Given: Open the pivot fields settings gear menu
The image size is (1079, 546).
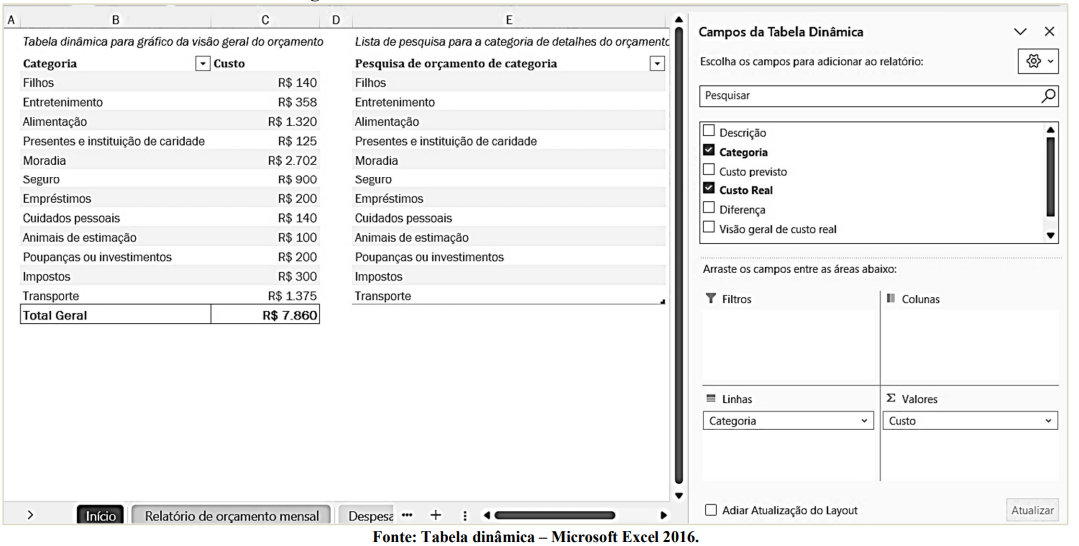Looking at the screenshot, I should click(x=1038, y=61).
